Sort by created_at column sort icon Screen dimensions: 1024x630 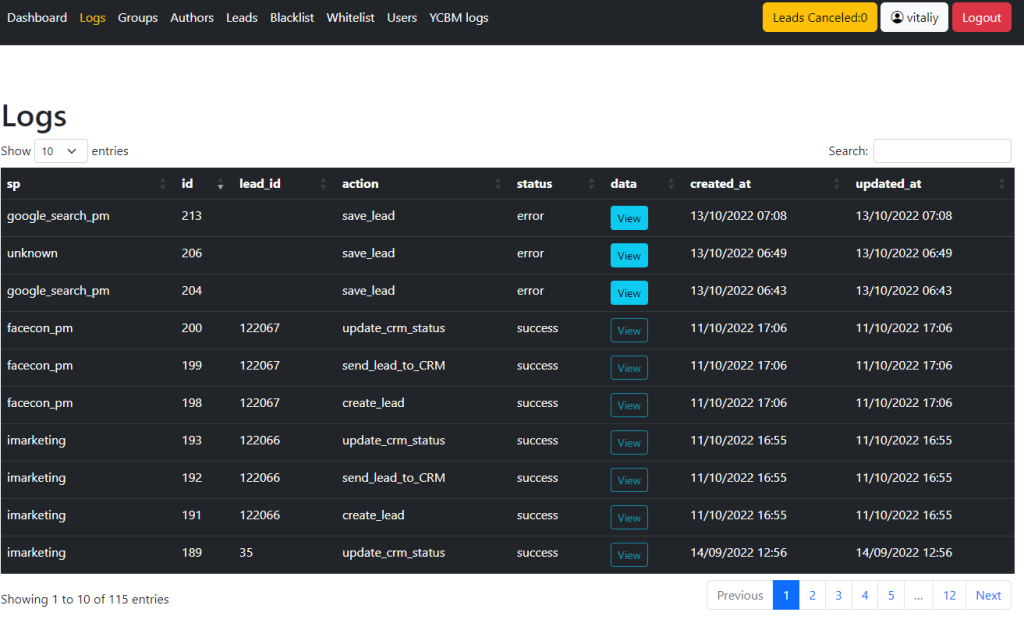836,184
